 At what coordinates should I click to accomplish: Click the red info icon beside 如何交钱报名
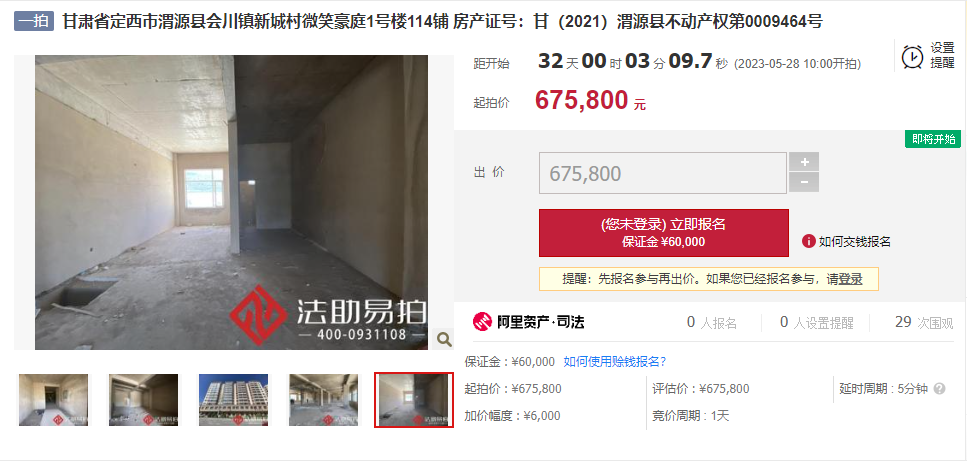(x=809, y=241)
